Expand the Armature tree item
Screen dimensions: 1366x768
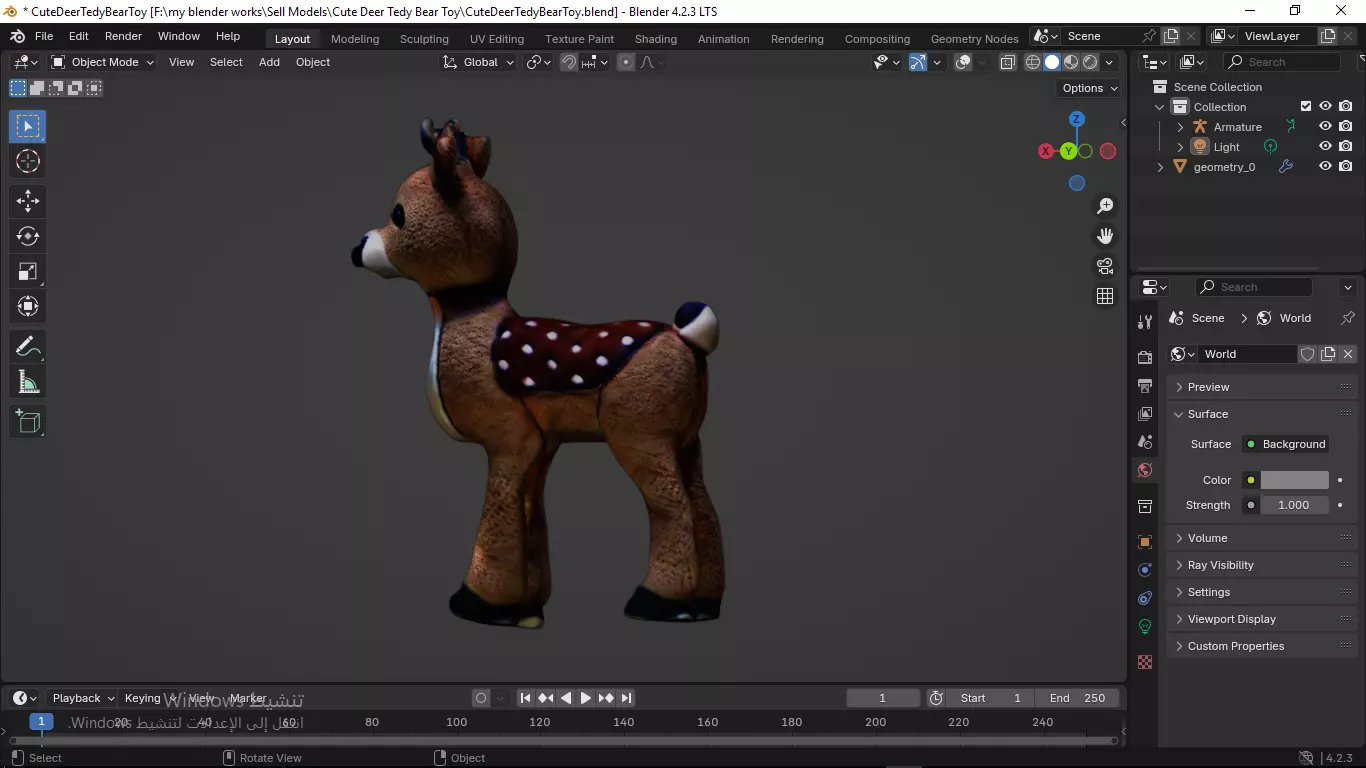1180,127
